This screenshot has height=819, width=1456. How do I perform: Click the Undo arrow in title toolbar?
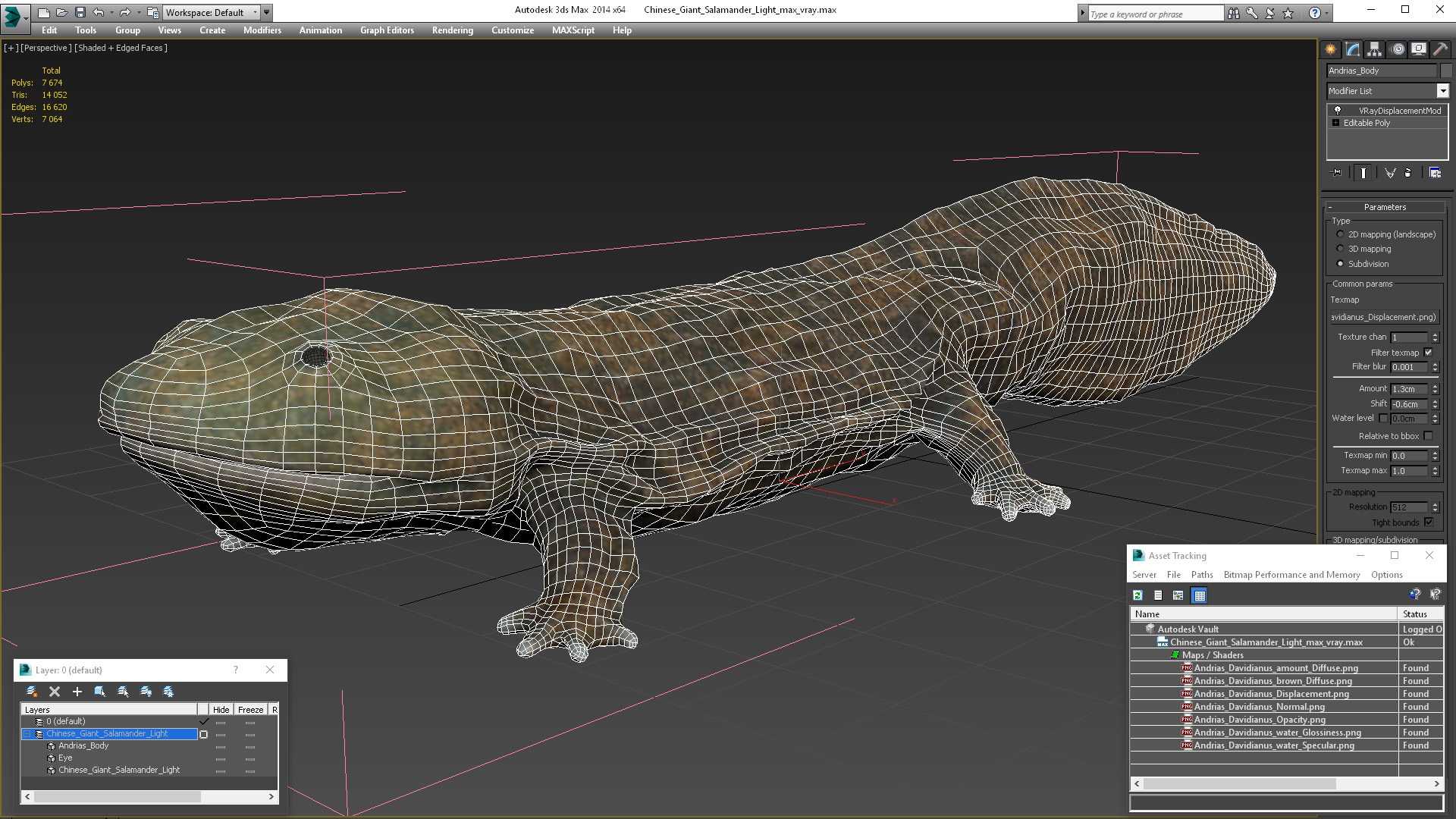(x=98, y=12)
